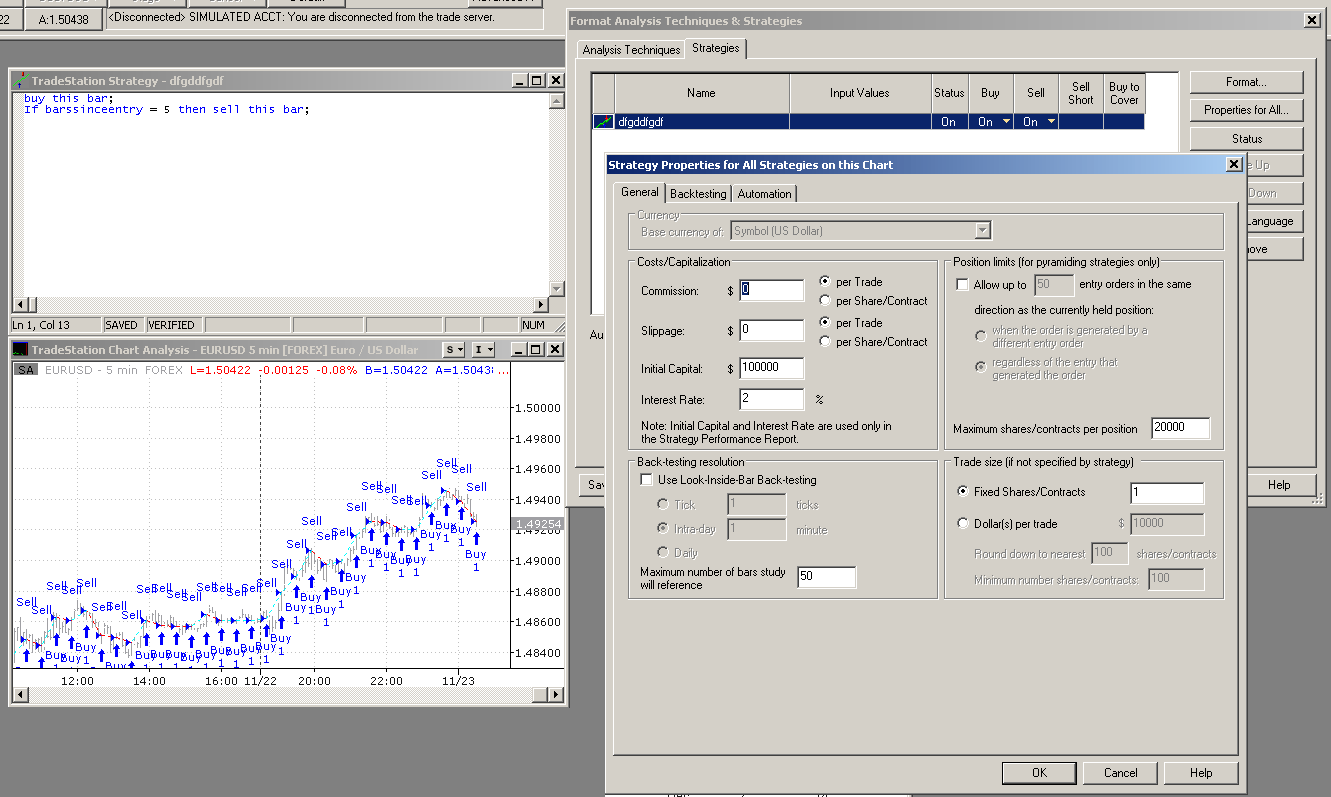Click the Buy to Cover column header
Screen dimensions: 1331x797
coord(1124,93)
